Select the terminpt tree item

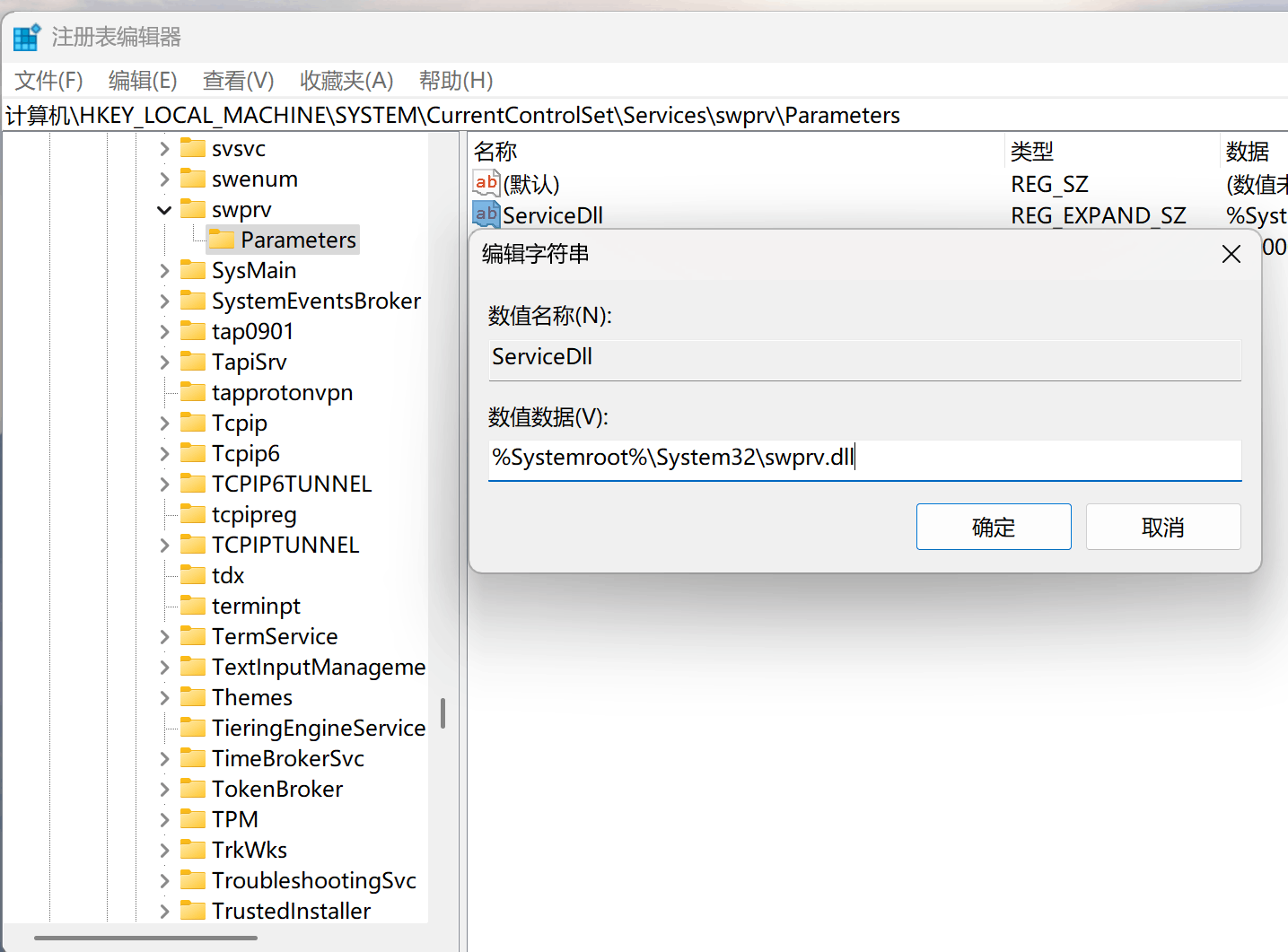coord(256,606)
